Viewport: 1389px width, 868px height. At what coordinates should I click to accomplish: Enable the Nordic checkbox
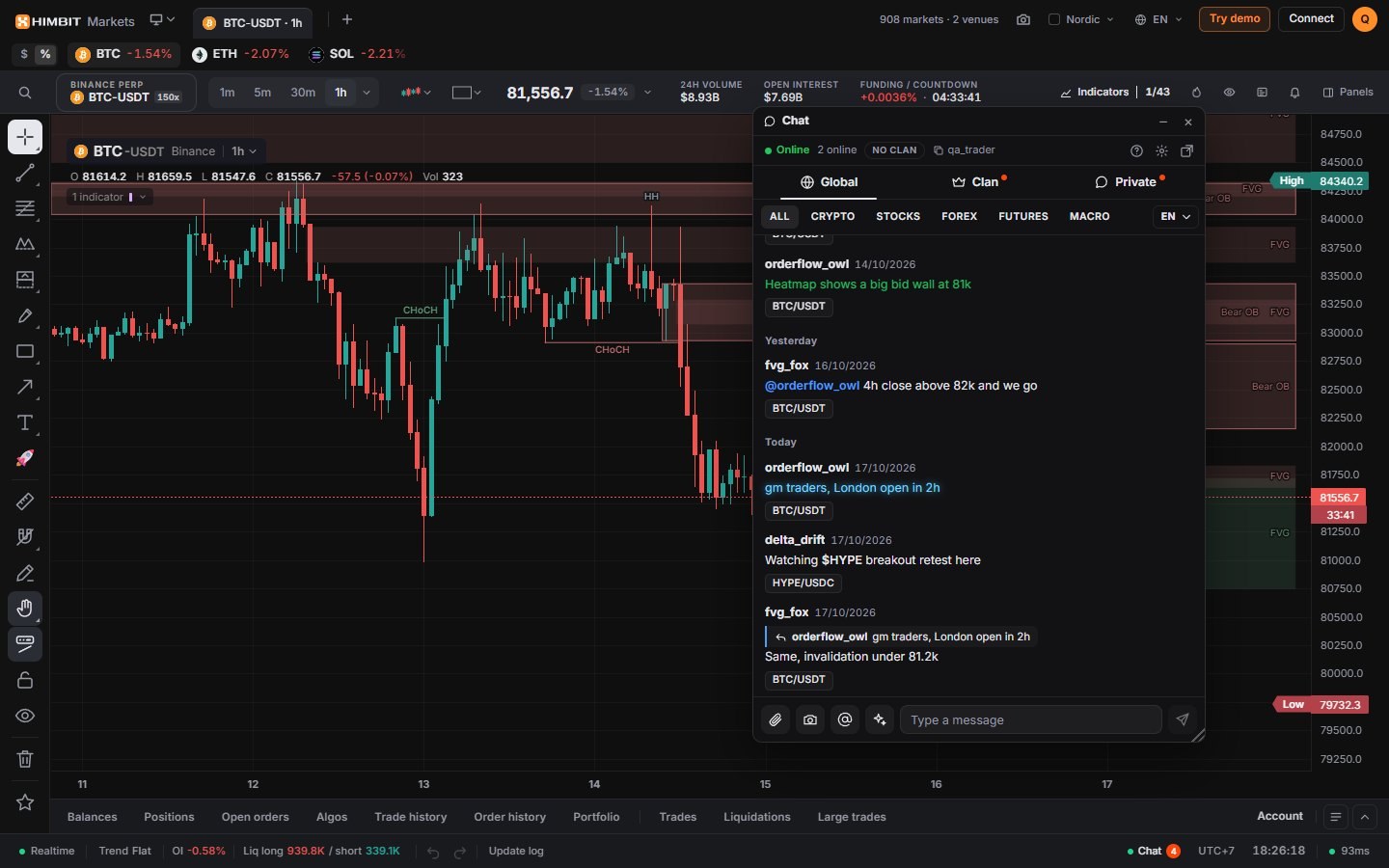pyautogui.click(x=1054, y=19)
